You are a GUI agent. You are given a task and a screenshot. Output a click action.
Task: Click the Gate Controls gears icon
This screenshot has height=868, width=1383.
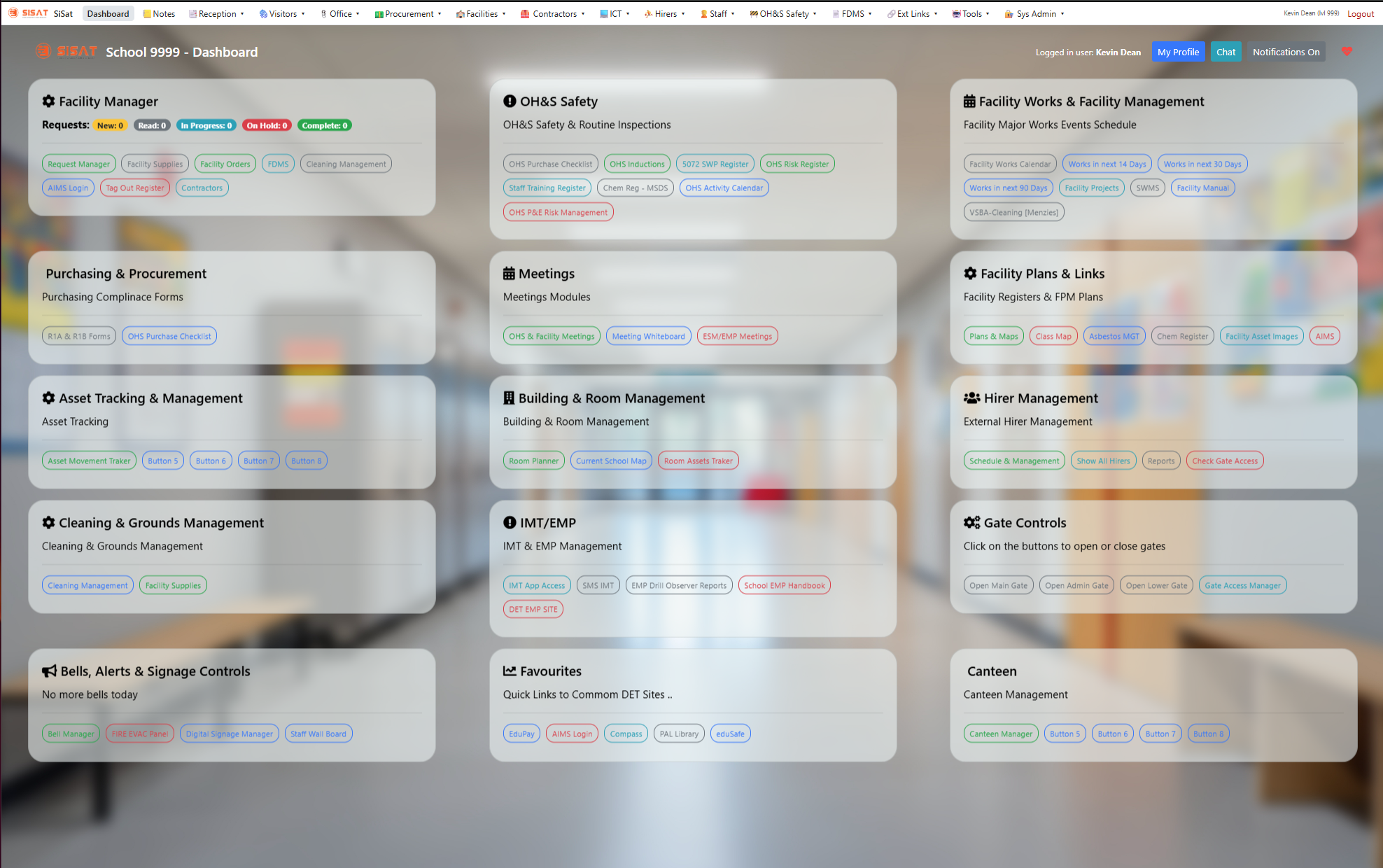[x=971, y=523]
